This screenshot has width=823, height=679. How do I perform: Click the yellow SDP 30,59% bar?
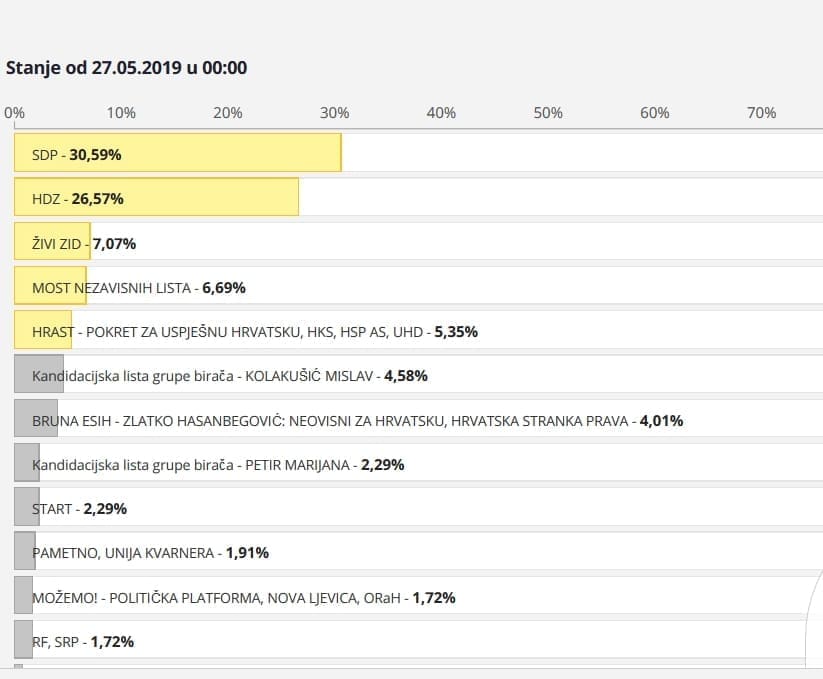[x=178, y=153]
